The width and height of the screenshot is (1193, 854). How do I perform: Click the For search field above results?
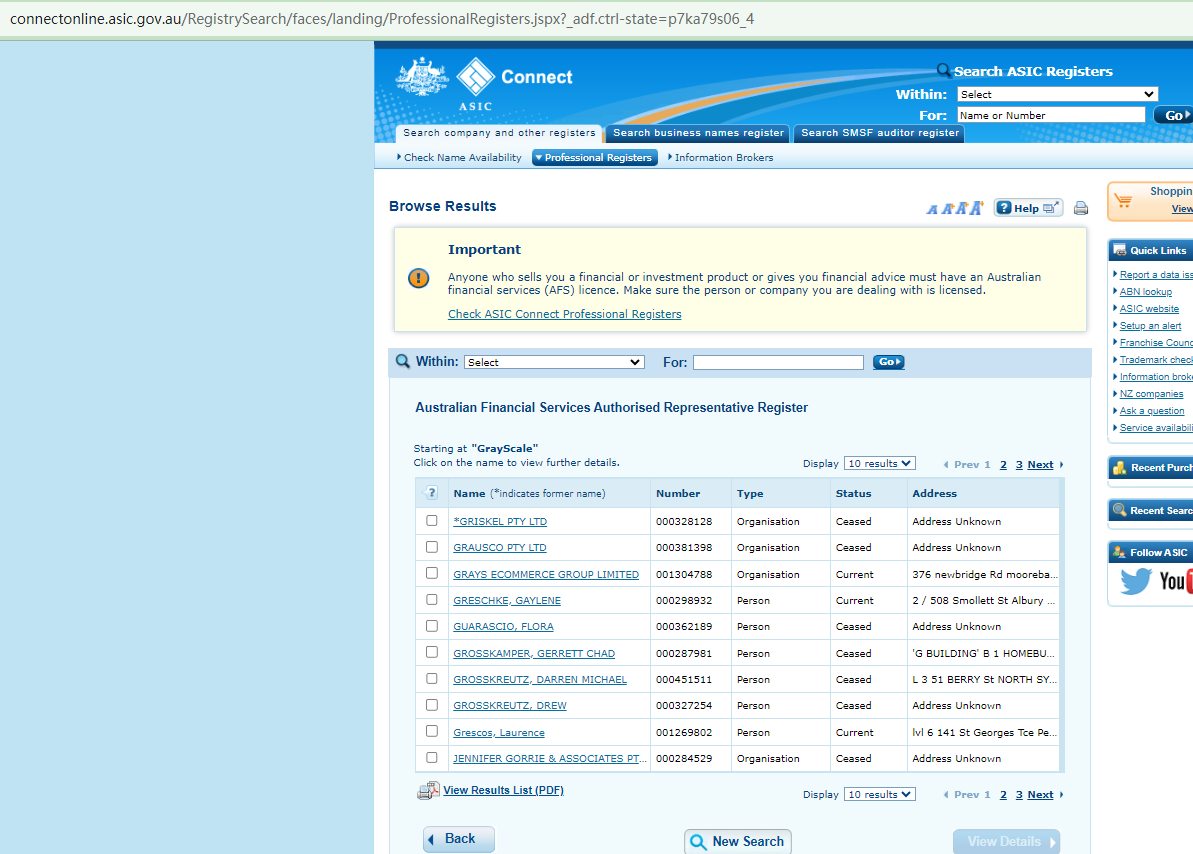(778, 362)
